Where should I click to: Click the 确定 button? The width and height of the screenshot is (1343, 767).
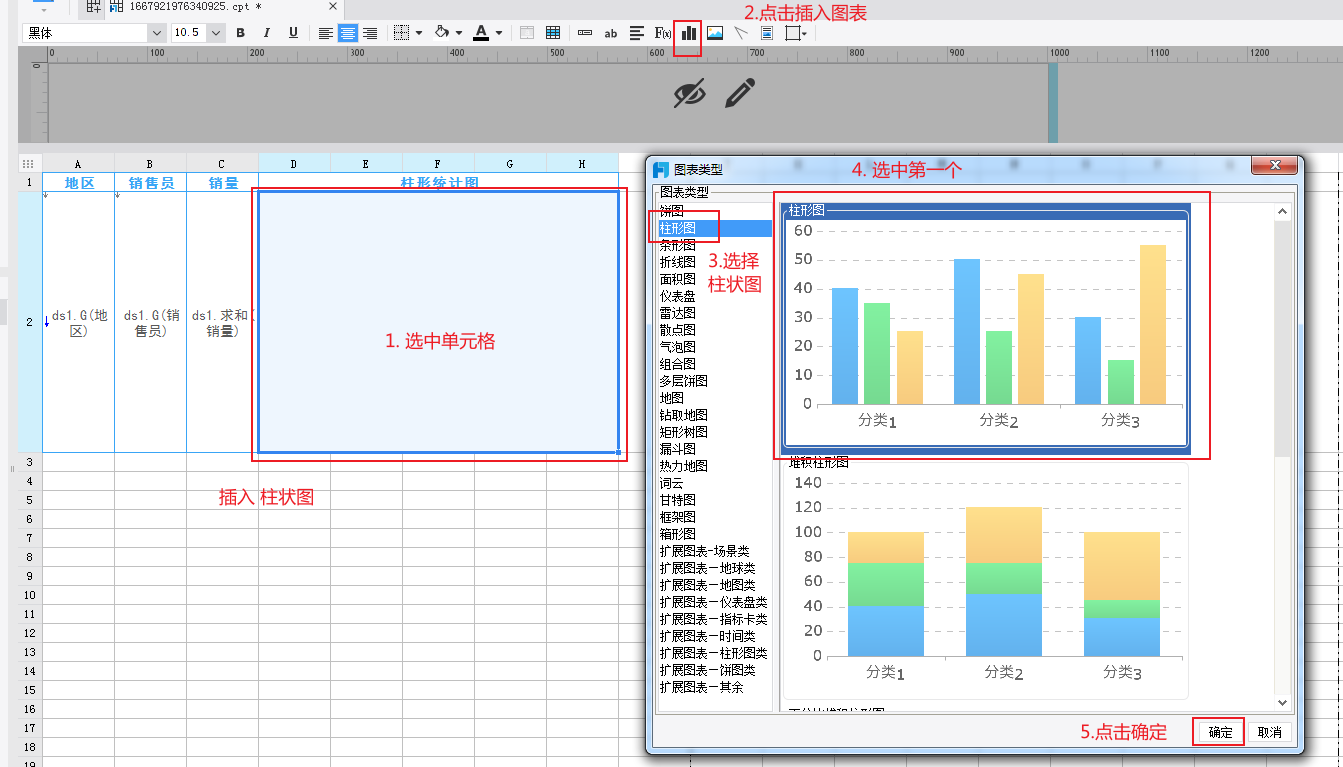pyautogui.click(x=1220, y=732)
